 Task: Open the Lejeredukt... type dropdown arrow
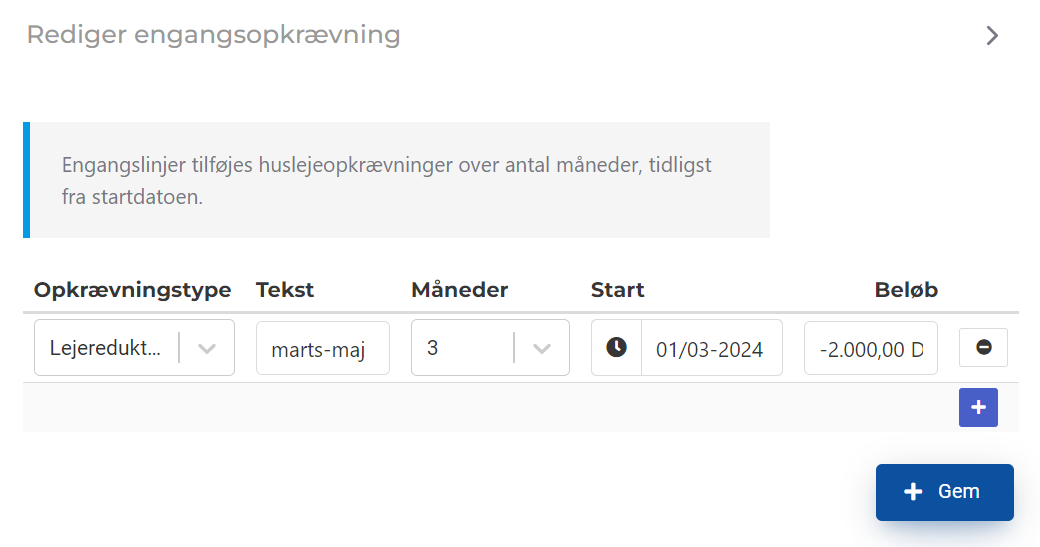point(207,348)
